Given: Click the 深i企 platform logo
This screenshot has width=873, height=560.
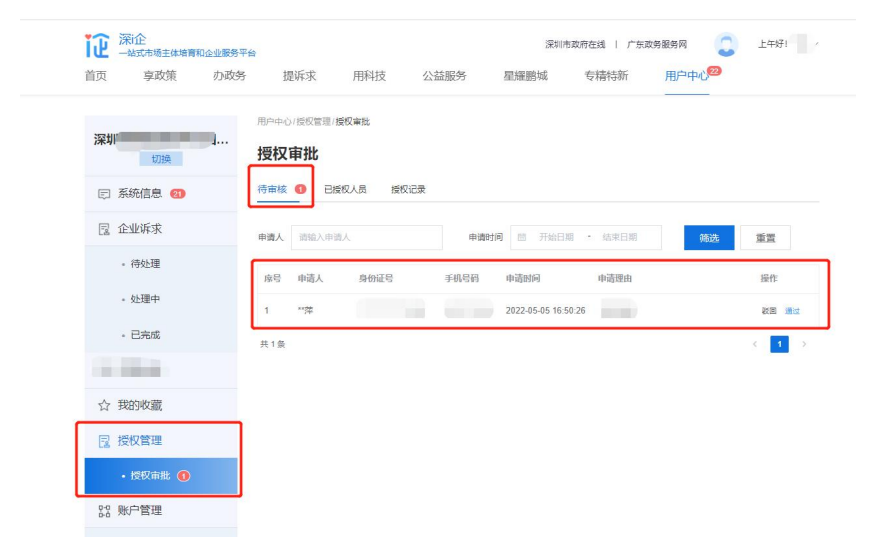Looking at the screenshot, I should (97, 45).
